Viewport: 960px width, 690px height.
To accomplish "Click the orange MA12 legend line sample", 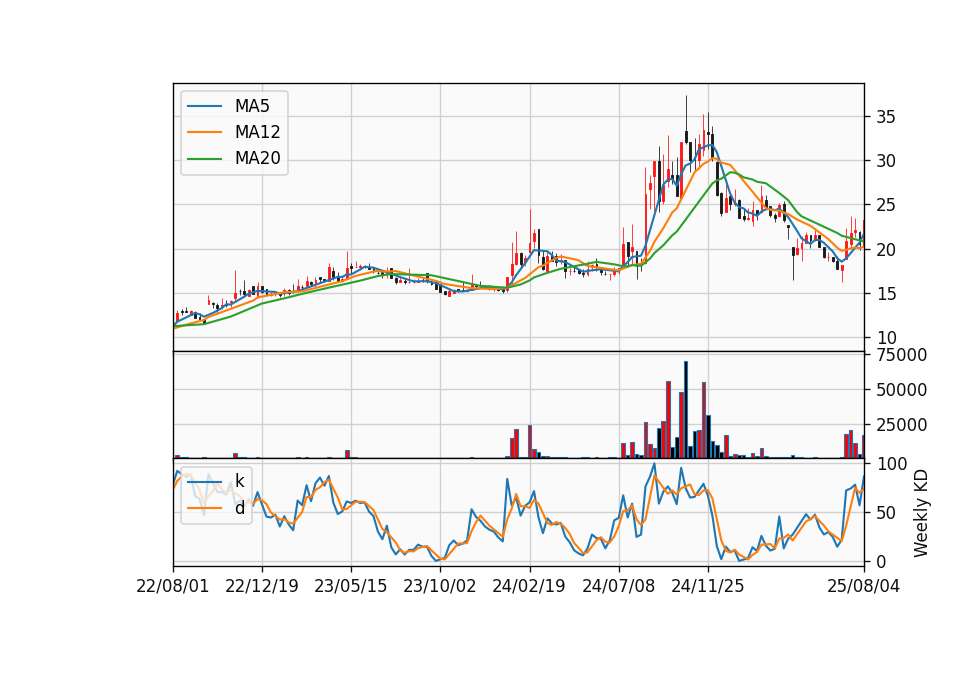I will (204, 132).
